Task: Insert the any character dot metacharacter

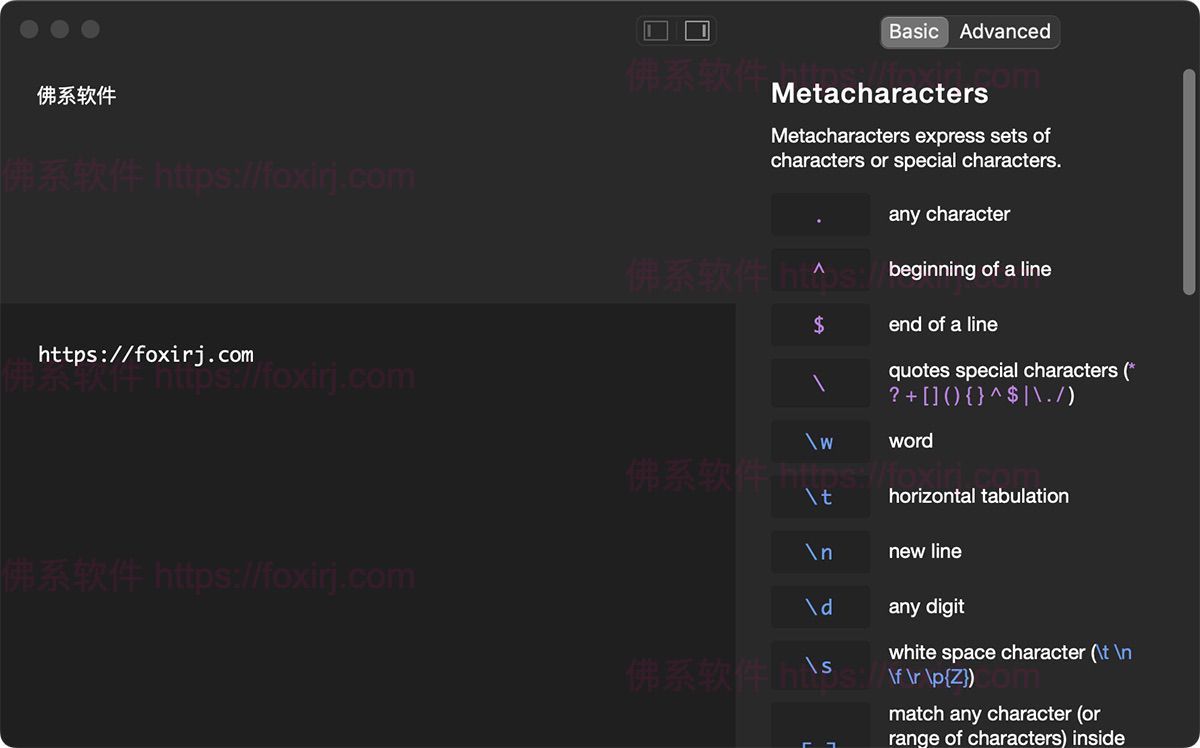Action: 820,214
